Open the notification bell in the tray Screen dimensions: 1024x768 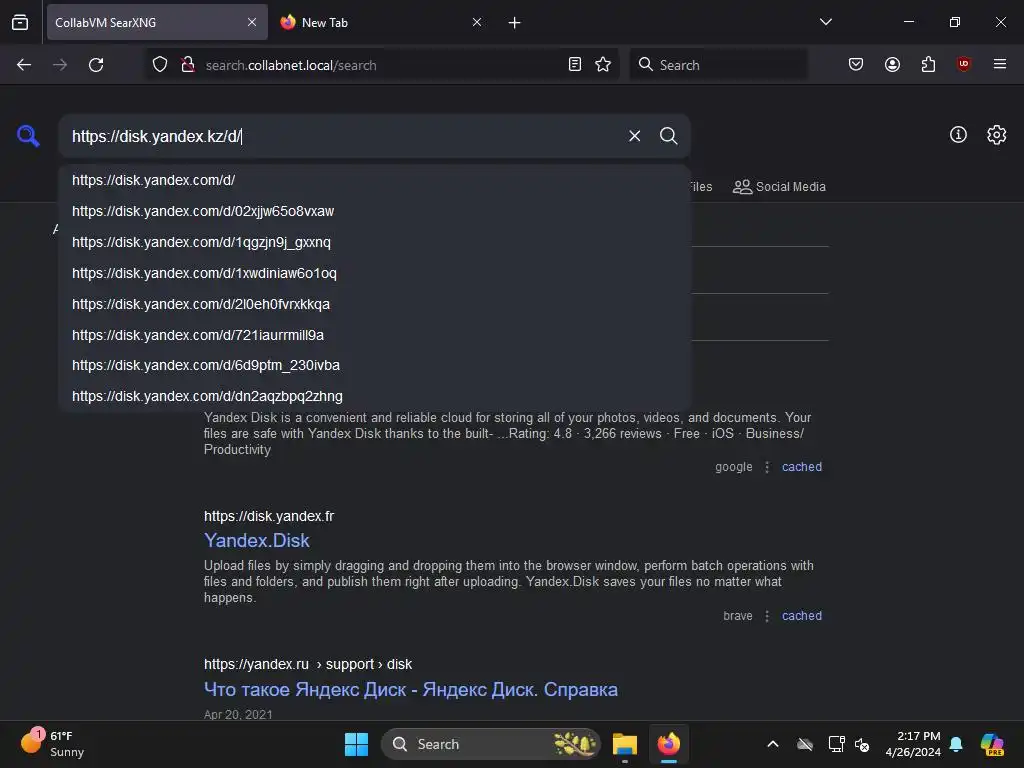pyautogui.click(x=956, y=744)
